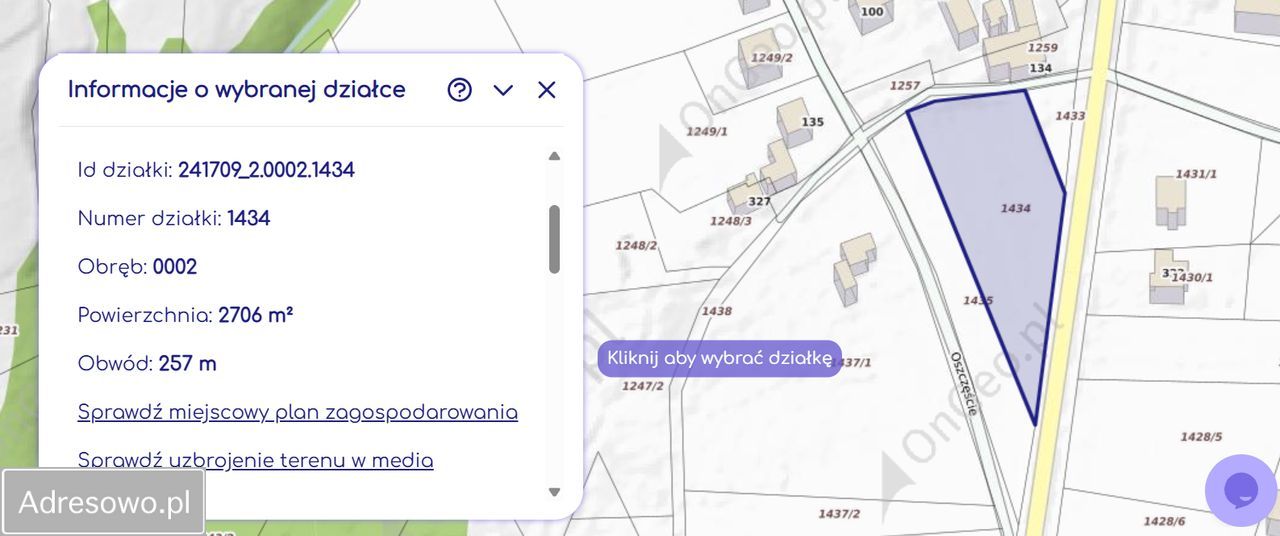Viewport: 1280px width, 536px height.
Task: Click the parcel id value 241709_2.0002.1434
Action: coord(266,170)
